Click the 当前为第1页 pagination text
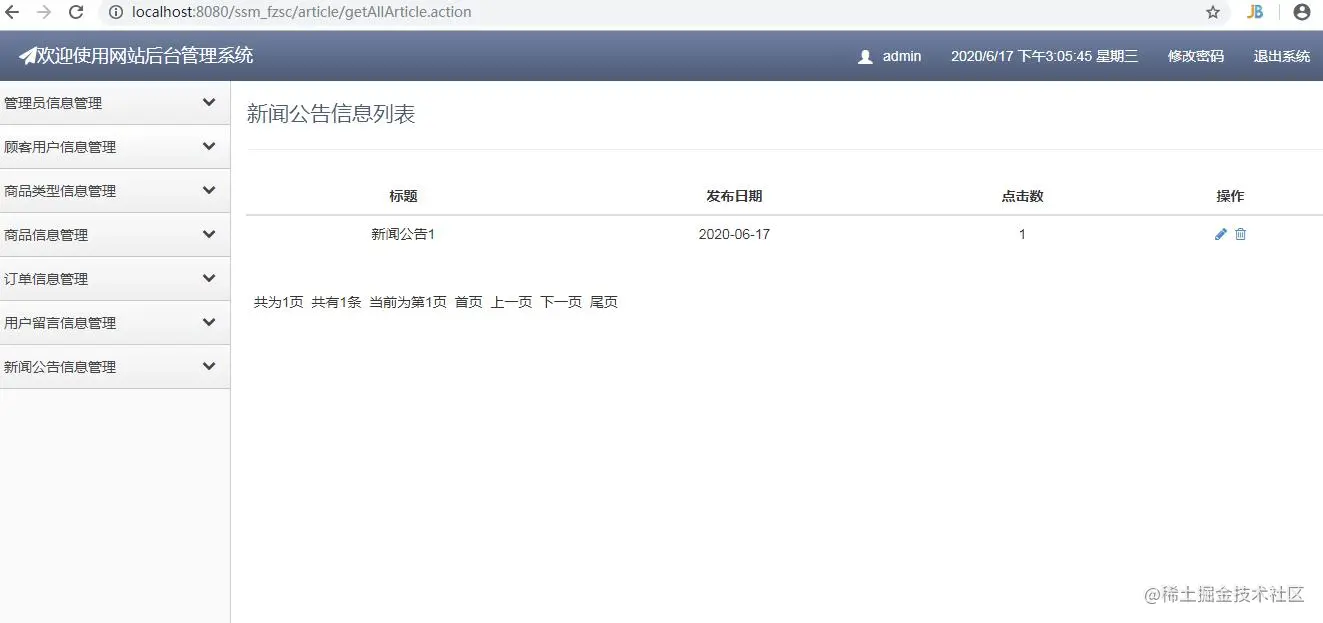 coord(408,302)
